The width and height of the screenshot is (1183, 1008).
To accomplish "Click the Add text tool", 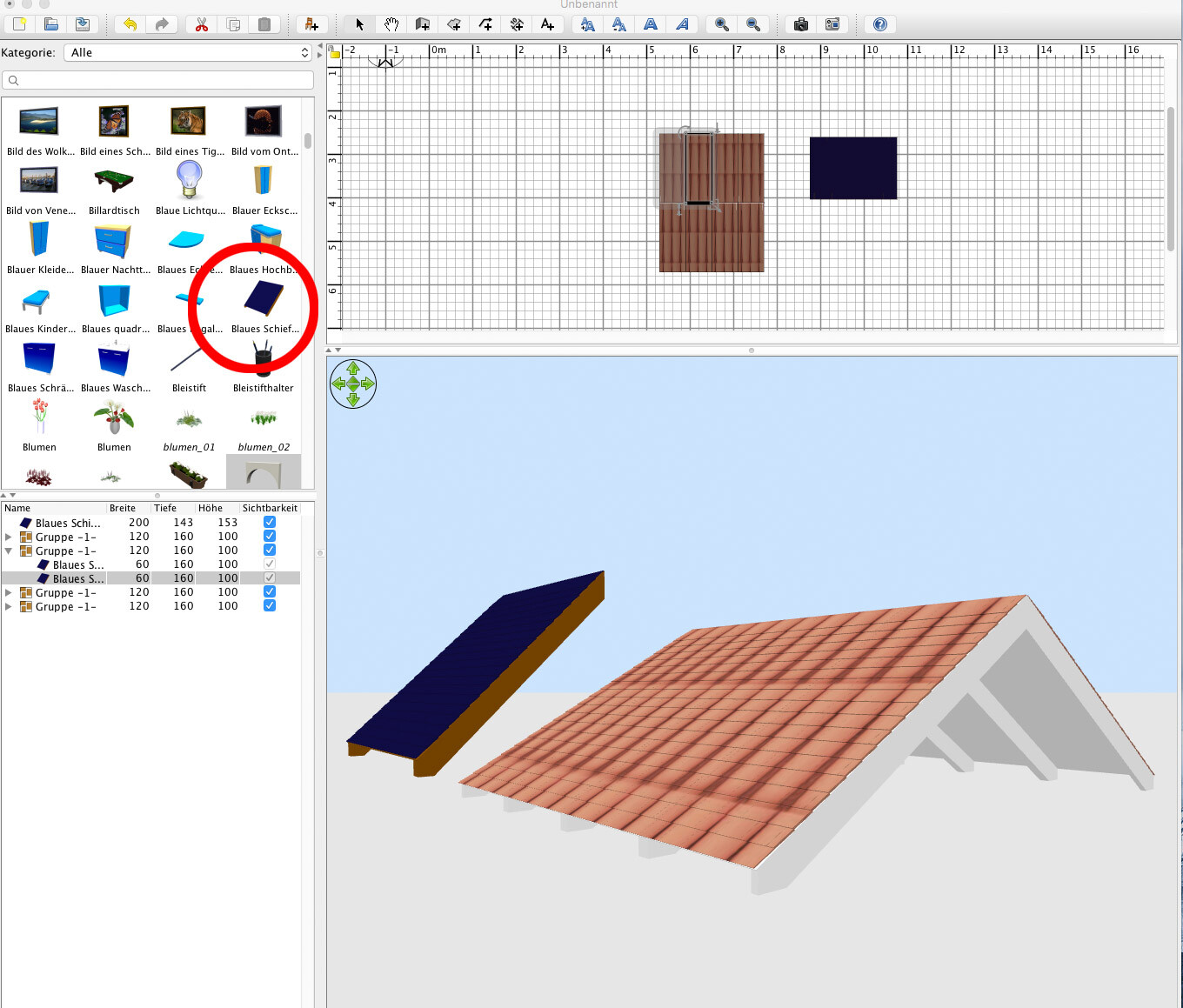I will point(547,24).
